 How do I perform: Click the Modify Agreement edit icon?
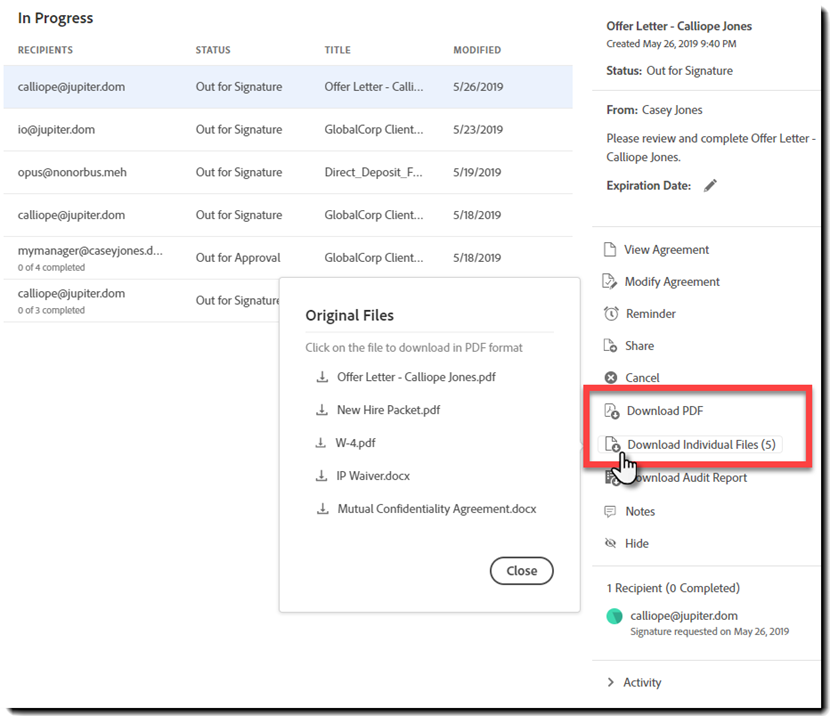(x=610, y=282)
